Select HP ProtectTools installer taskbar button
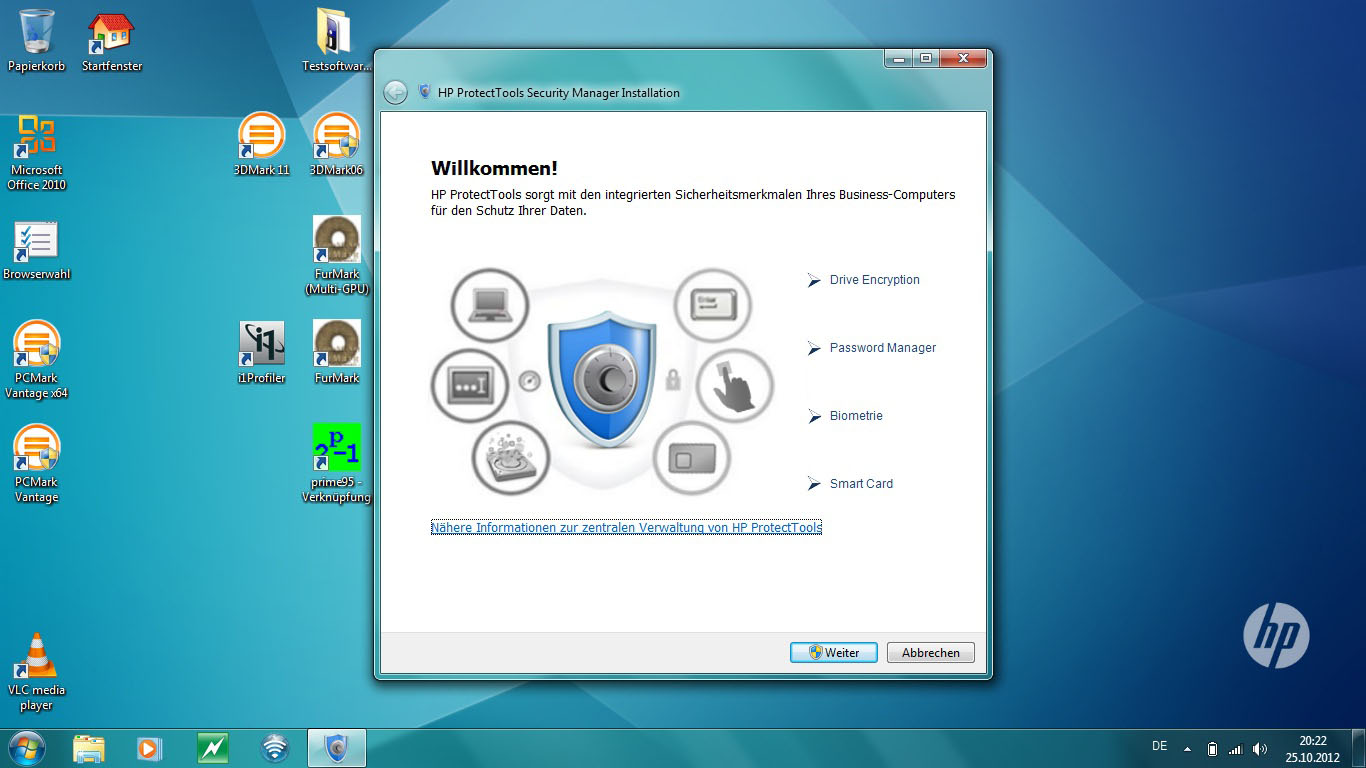The height and width of the screenshot is (768, 1366). pos(337,747)
